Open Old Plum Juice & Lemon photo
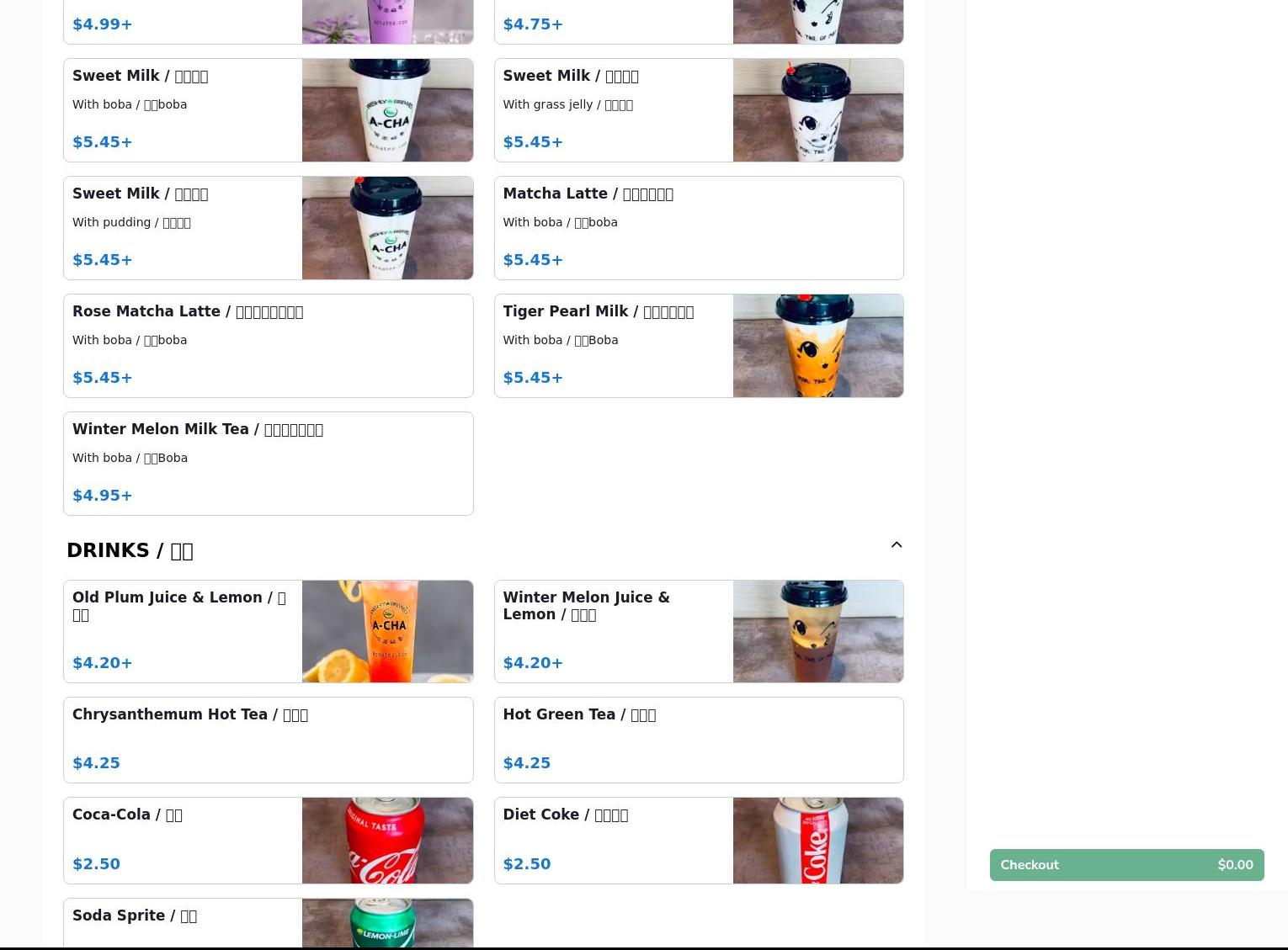Image resolution: width=1288 pixels, height=950 pixels. [387, 631]
